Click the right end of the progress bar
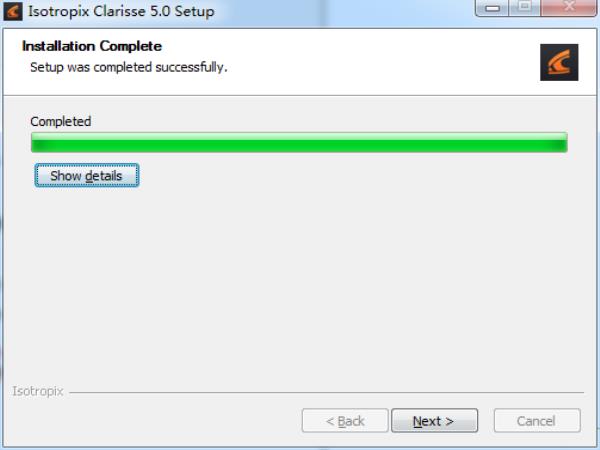Image resolution: width=600 pixels, height=450 pixels. coord(561,142)
